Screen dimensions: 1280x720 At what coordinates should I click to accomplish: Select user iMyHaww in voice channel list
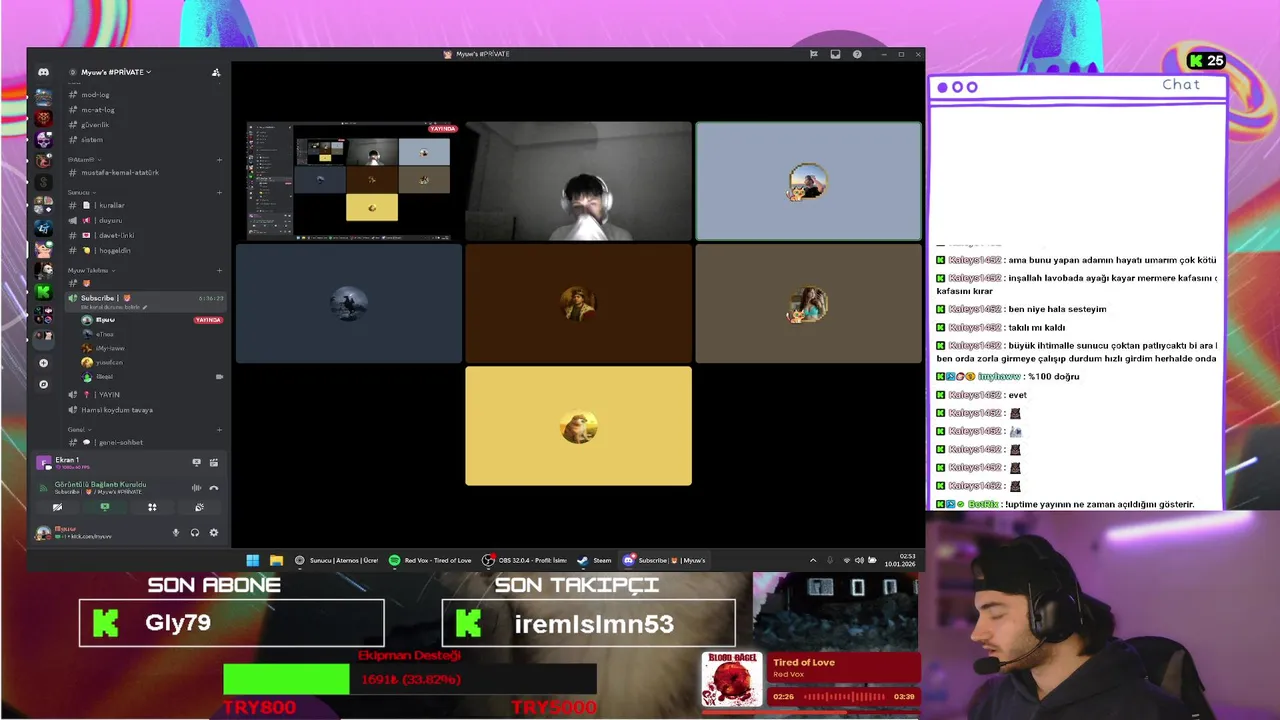click(x=152, y=348)
